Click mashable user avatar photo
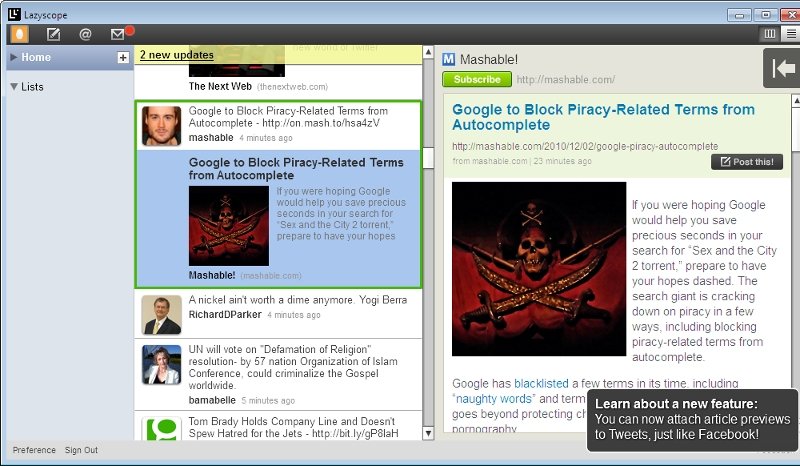The image size is (800, 466). pyautogui.click(x=161, y=126)
